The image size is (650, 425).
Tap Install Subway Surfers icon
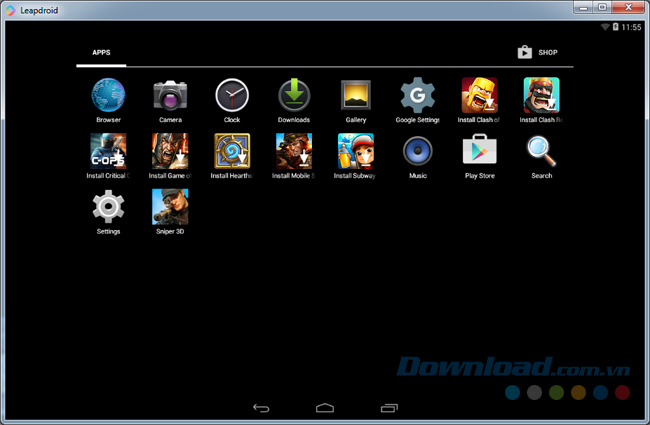pos(356,151)
